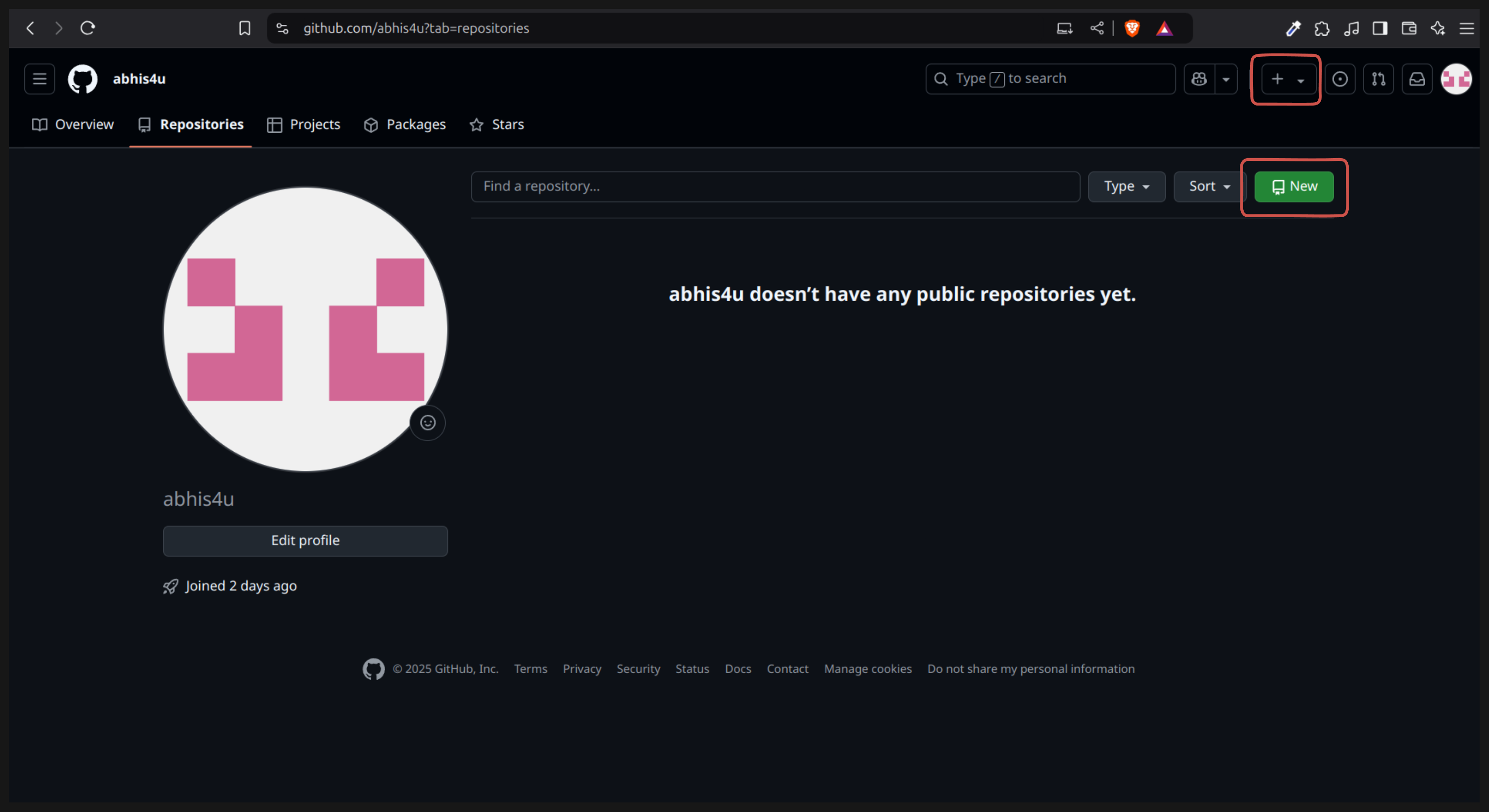The width and height of the screenshot is (1489, 812).
Task: Open the create new plus dropdown
Action: click(1288, 79)
